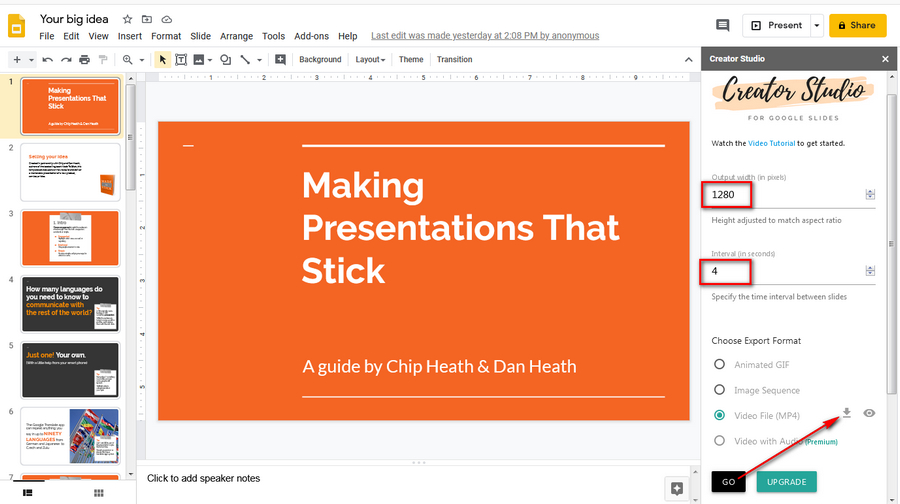Image resolution: width=900 pixels, height=504 pixels.
Task: Print the presentation
Action: pyautogui.click(x=84, y=60)
